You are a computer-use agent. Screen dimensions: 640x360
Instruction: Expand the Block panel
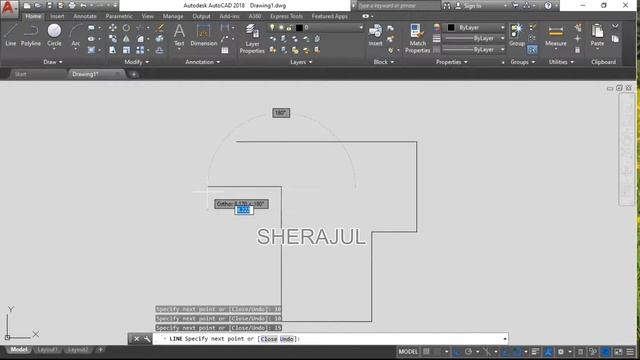point(384,62)
